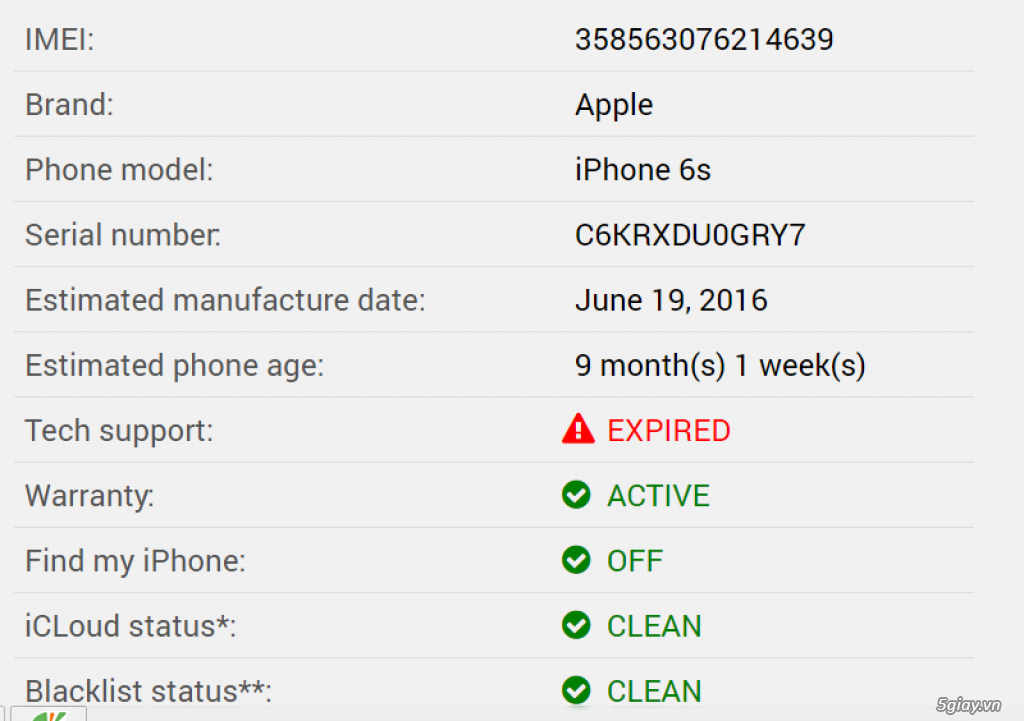Select the serial number C6KRXDU0GRY7
The width and height of the screenshot is (1024, 721).
pyautogui.click(x=690, y=235)
